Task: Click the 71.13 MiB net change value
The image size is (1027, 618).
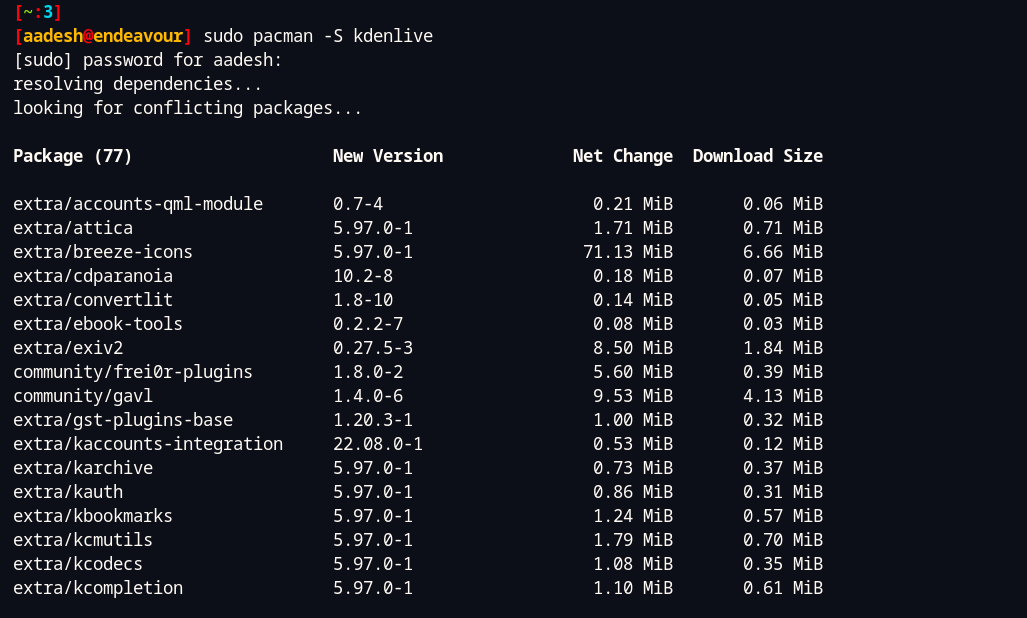Action: click(x=627, y=252)
